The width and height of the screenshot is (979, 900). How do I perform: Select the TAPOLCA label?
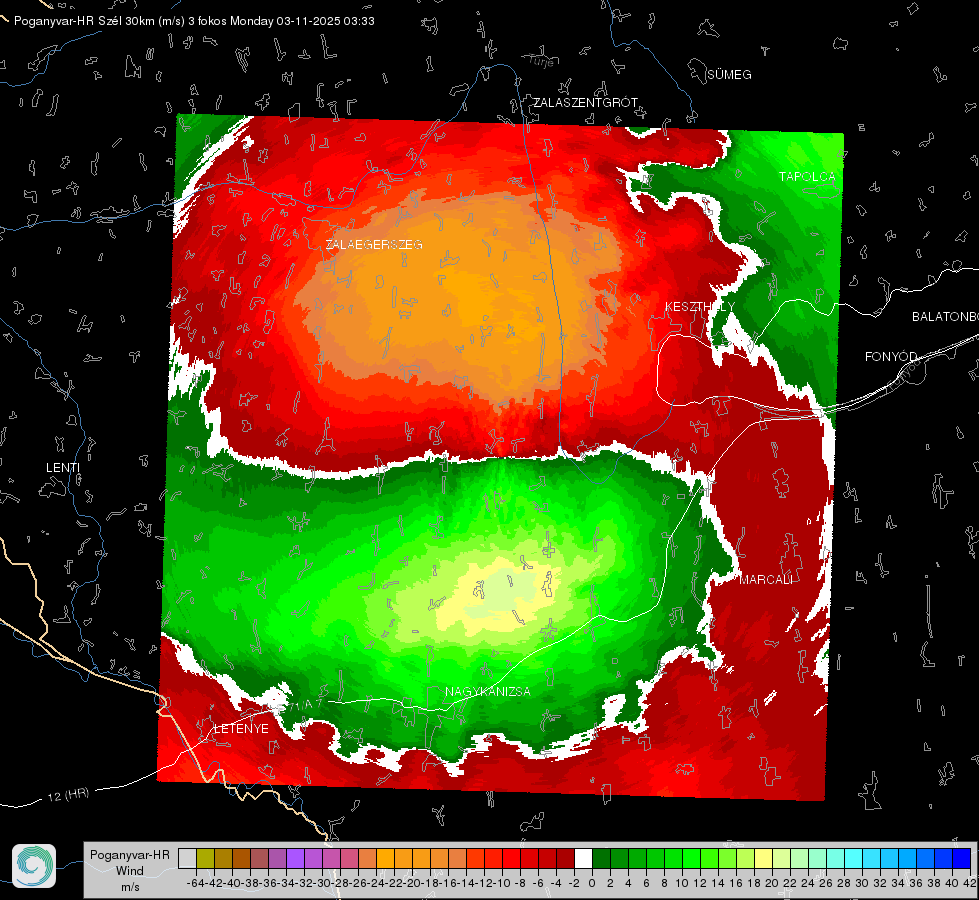coord(807,177)
